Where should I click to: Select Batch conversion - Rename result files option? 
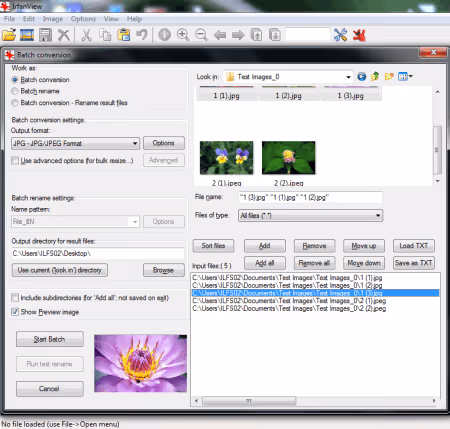pyautogui.click(x=14, y=103)
